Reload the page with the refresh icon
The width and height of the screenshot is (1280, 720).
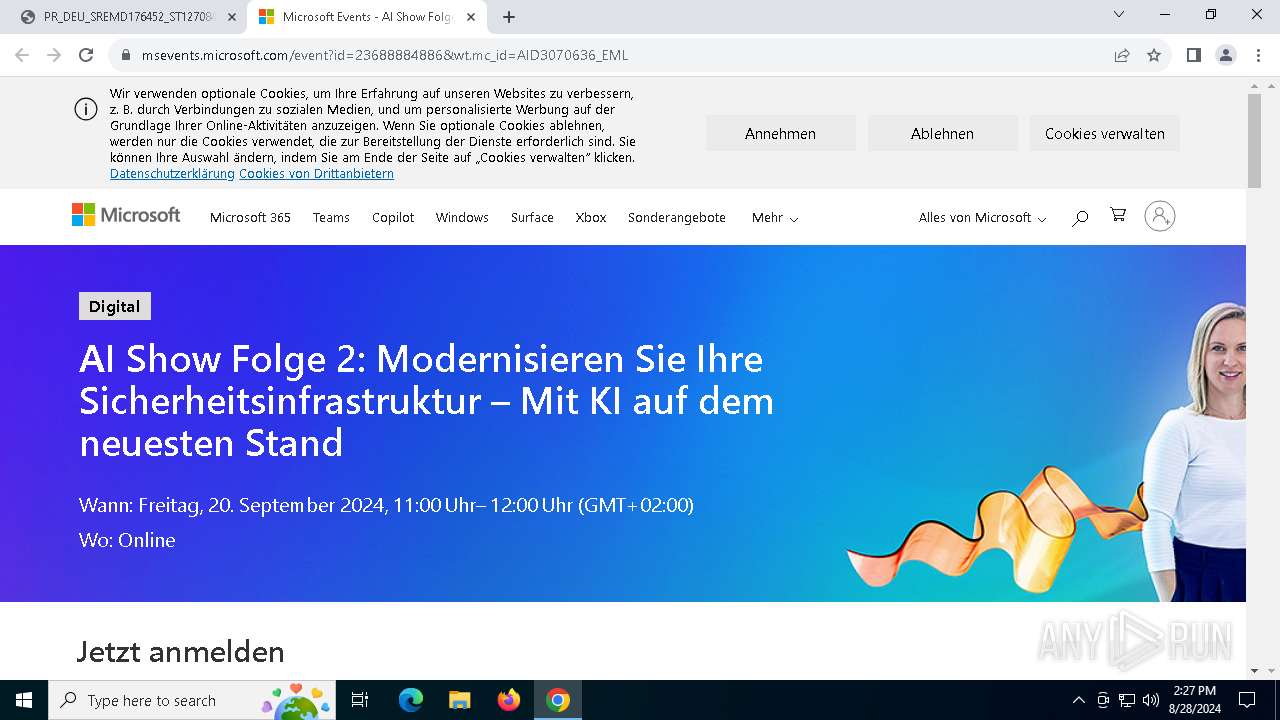coord(86,55)
